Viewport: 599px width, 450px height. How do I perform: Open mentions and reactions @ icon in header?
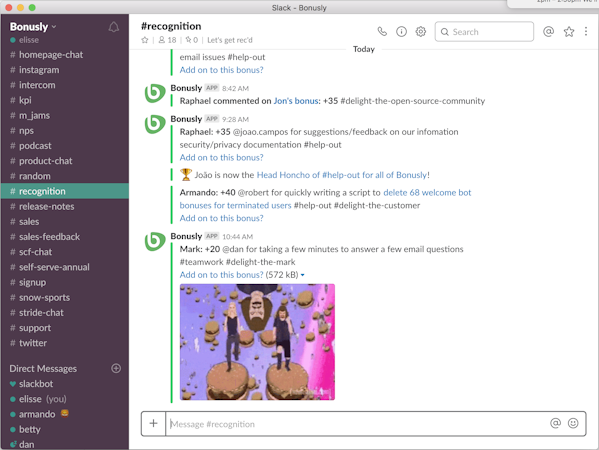[x=548, y=31]
